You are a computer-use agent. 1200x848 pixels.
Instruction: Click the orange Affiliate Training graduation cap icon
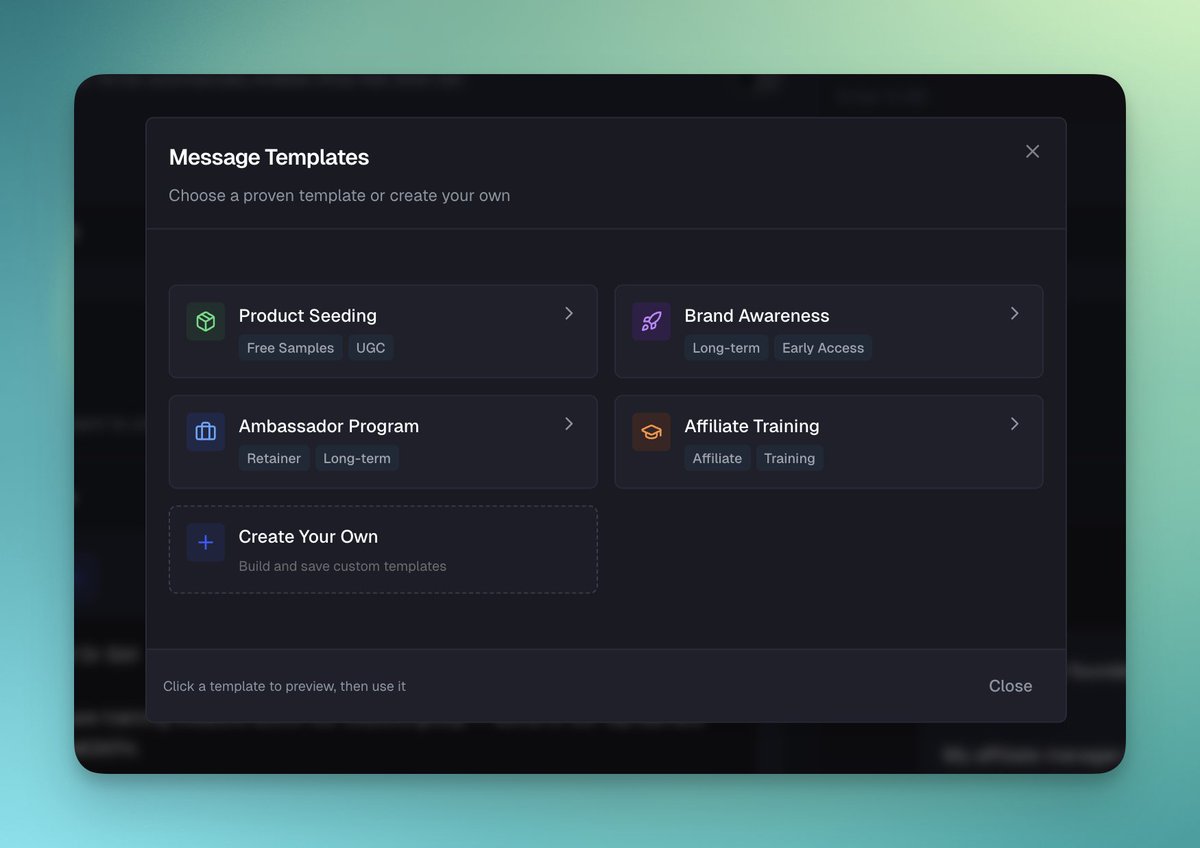pos(651,432)
